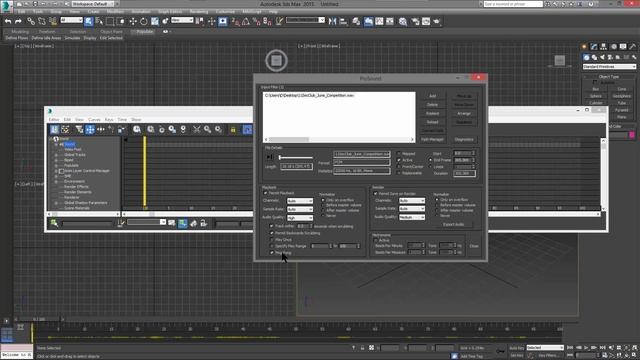The image size is (640, 360).
Task: Open the Selection Filter dropdown in toolbar
Action: point(71,20)
